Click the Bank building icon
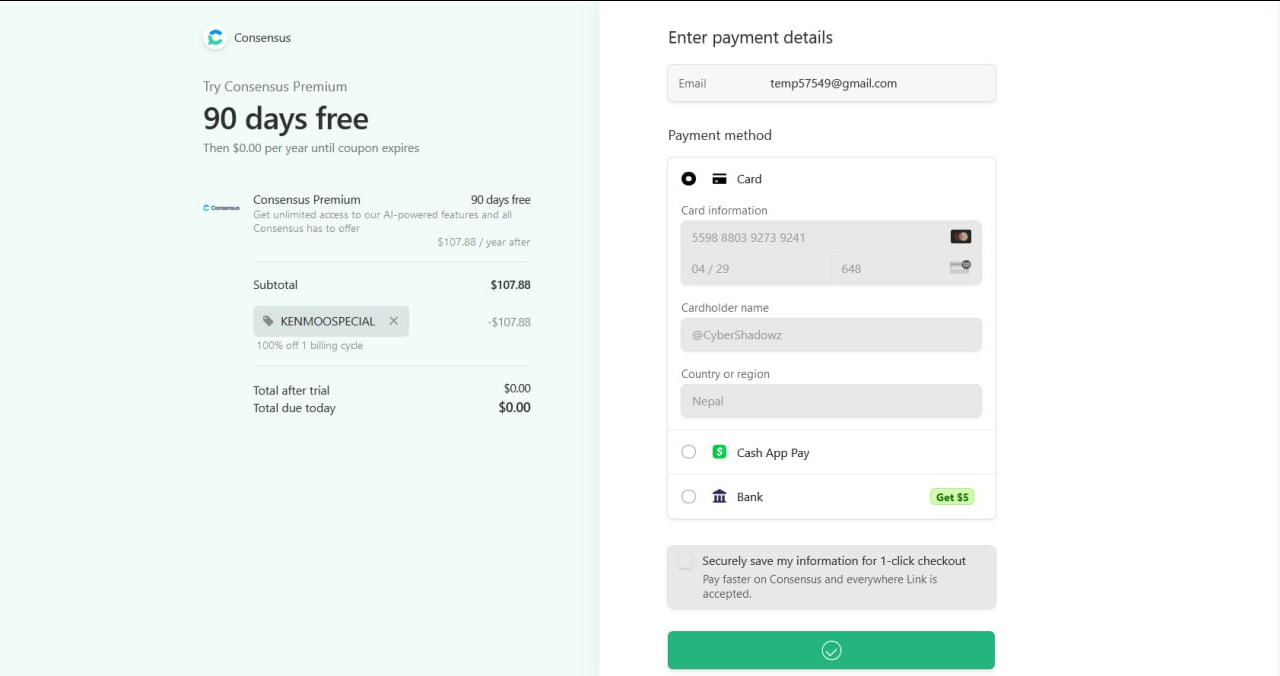The height and width of the screenshot is (676, 1280). (x=719, y=496)
